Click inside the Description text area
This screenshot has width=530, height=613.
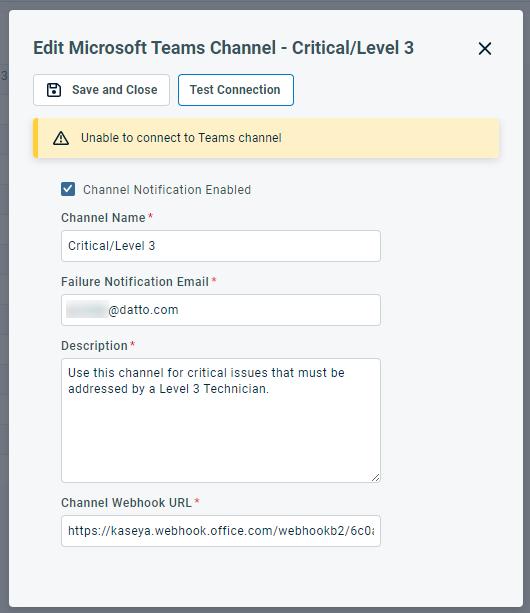click(x=221, y=420)
